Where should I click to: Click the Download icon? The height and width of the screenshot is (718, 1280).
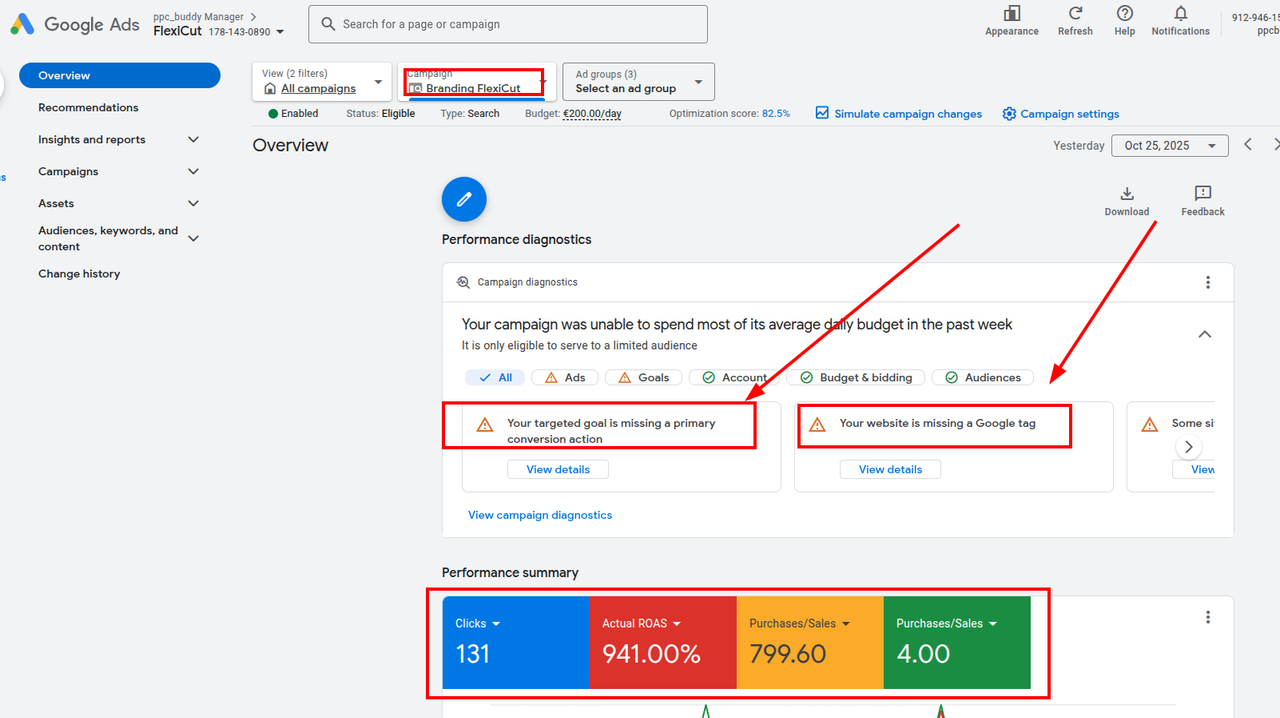pos(1127,193)
